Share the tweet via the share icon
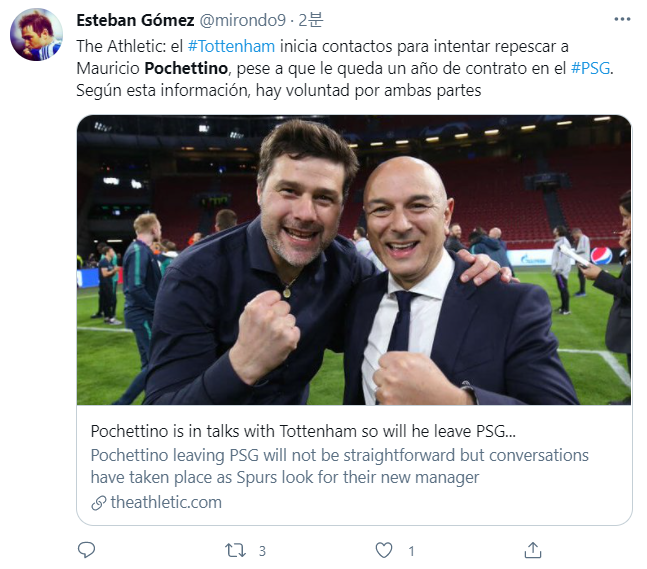Viewport: 647px width, 569px height. (x=533, y=549)
